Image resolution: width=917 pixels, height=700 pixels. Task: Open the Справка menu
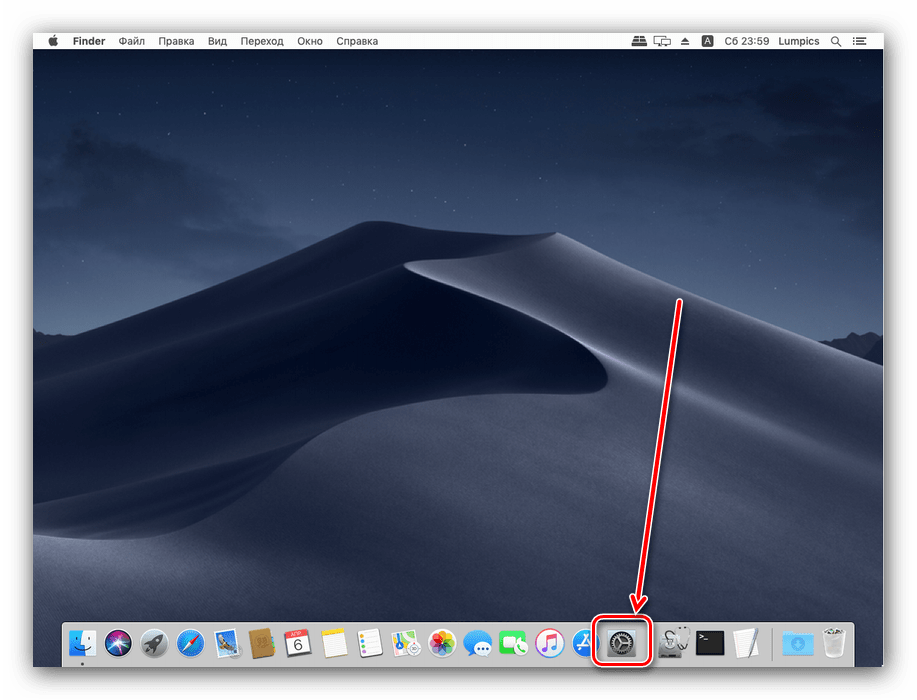click(357, 41)
